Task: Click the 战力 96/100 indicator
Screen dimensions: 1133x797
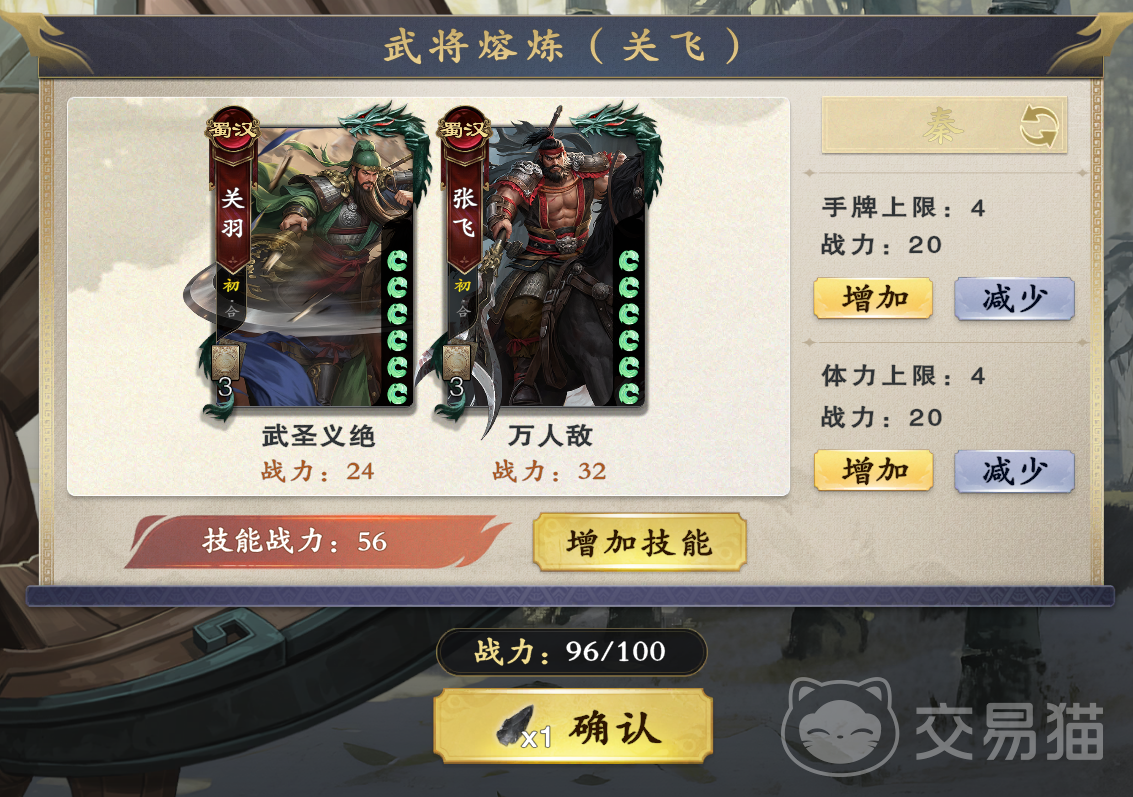Action: click(571, 652)
